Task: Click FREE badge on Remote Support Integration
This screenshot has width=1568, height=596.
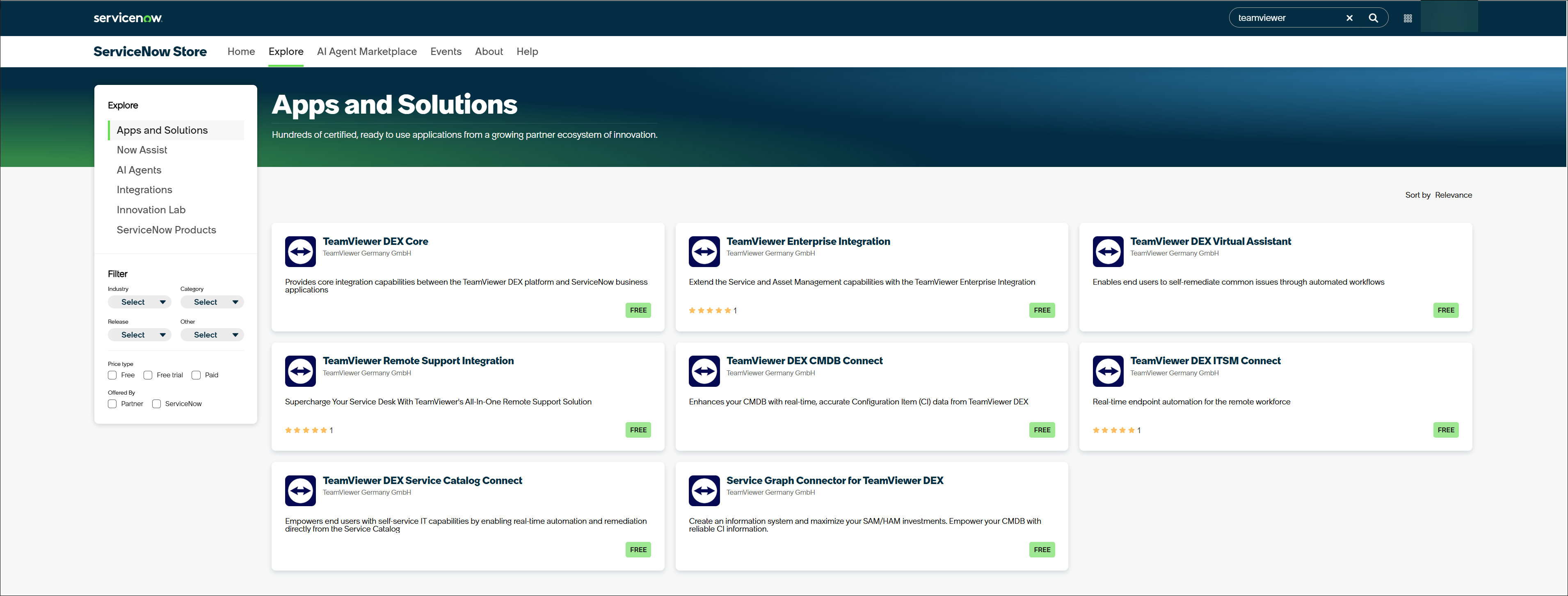Action: click(638, 430)
